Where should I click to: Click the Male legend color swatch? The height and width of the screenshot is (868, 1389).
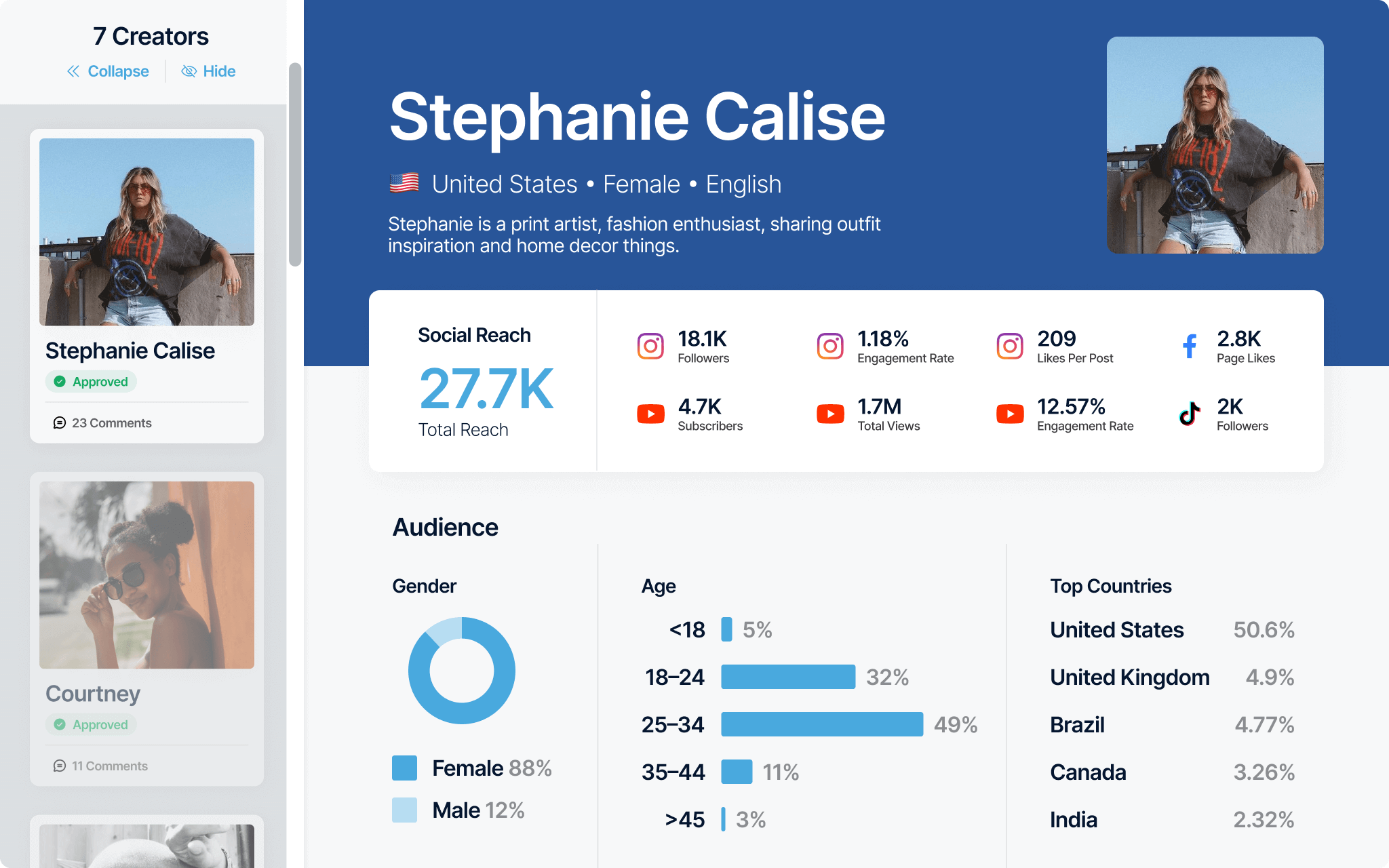(405, 810)
